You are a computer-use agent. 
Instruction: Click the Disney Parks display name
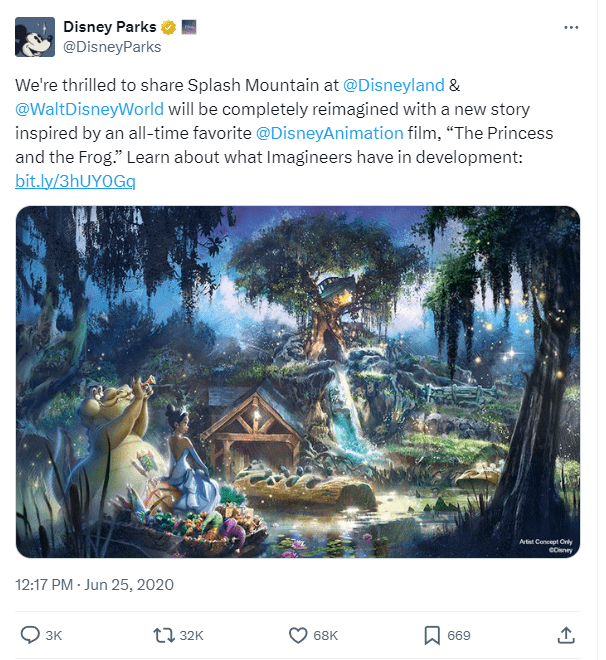(109, 27)
